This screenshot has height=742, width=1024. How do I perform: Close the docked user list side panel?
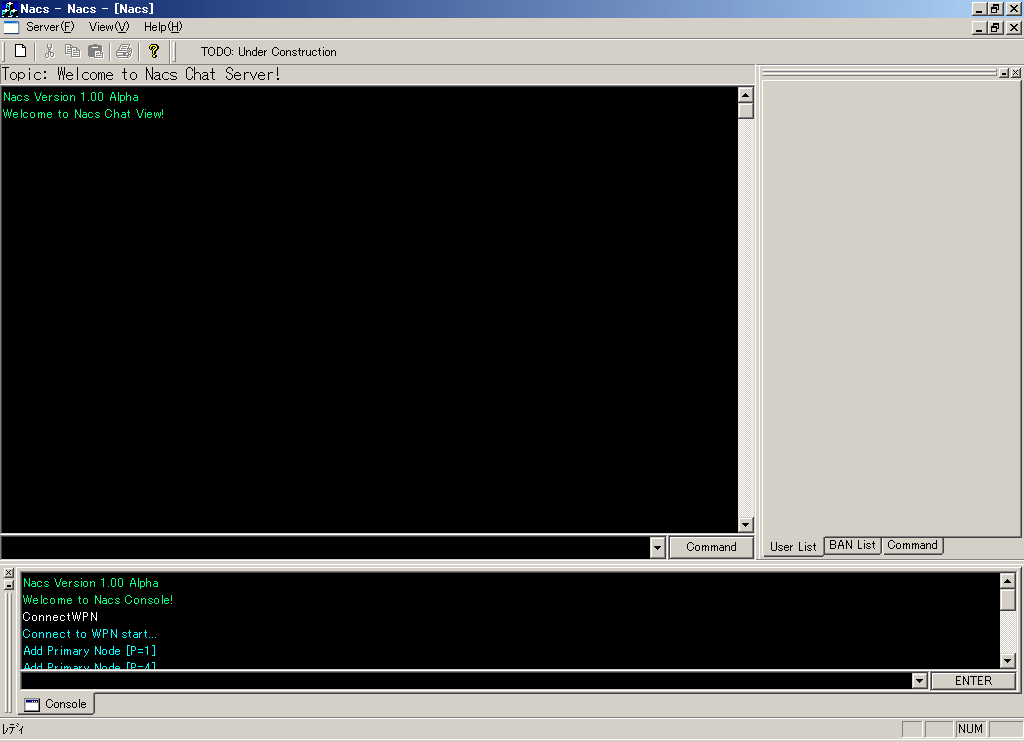pos(1016,73)
